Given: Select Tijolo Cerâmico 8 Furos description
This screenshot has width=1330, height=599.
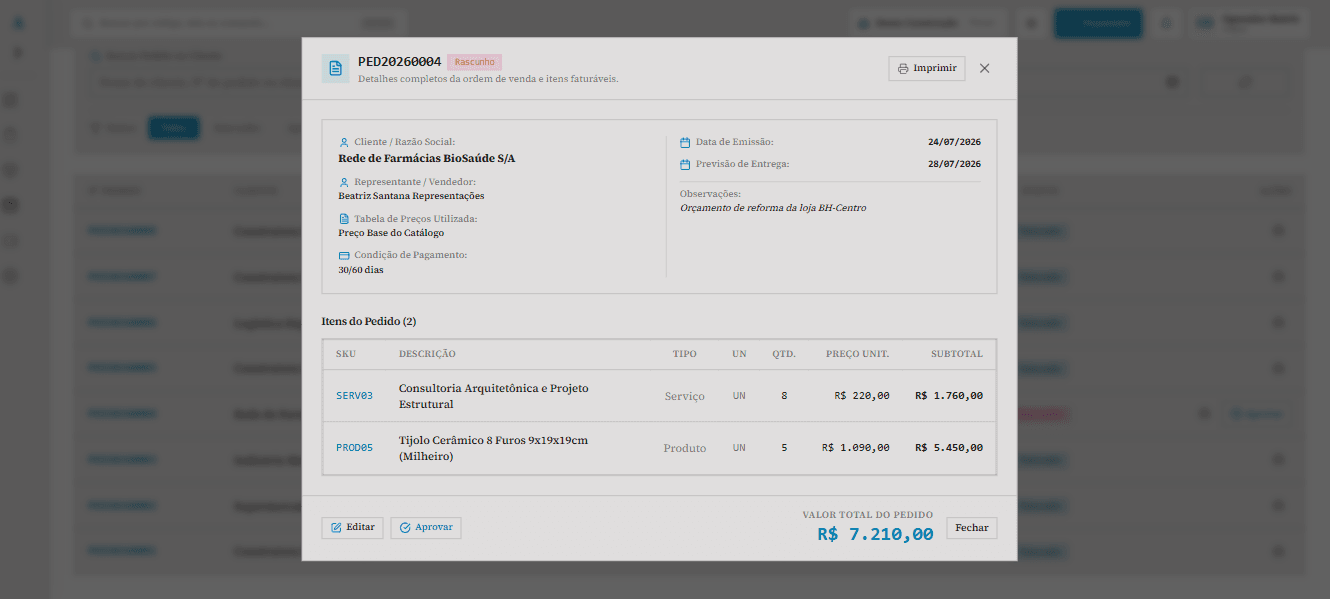Looking at the screenshot, I should coord(493,448).
